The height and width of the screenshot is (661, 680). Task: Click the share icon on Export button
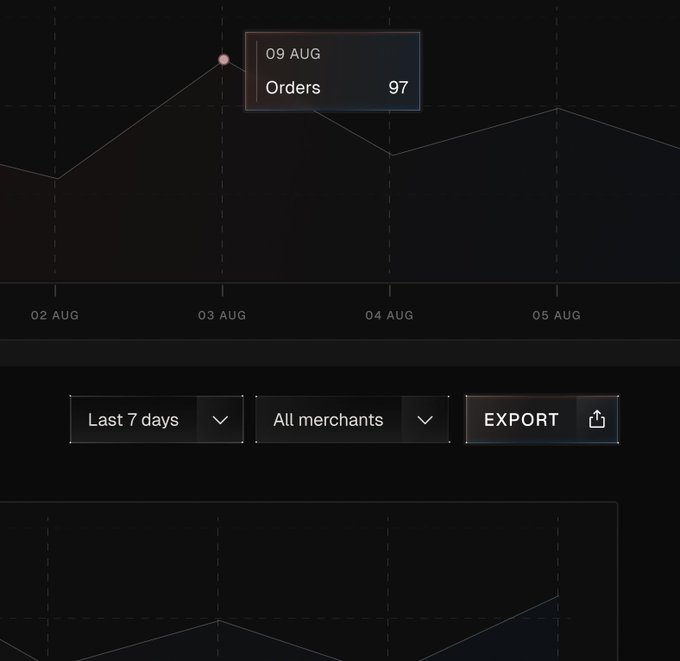click(597, 419)
